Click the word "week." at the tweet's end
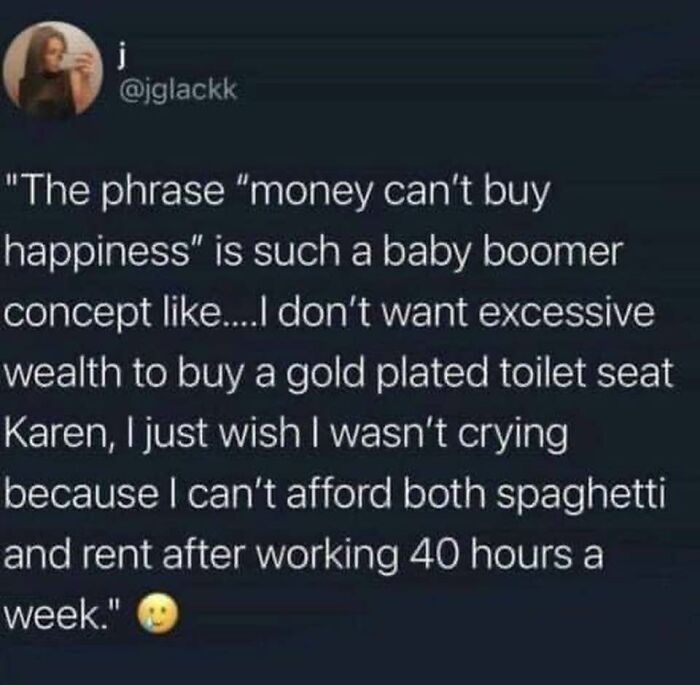 click(58, 616)
